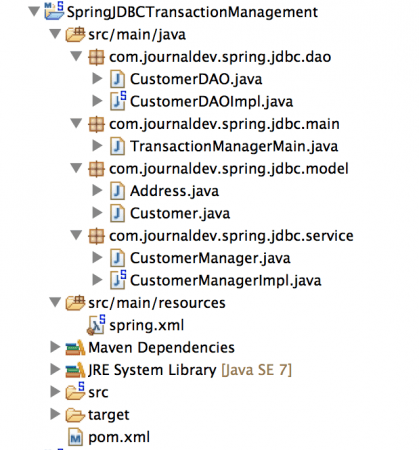
Task: Select the com.journaldev.spring.jdbc.service package label
Action: [231, 236]
